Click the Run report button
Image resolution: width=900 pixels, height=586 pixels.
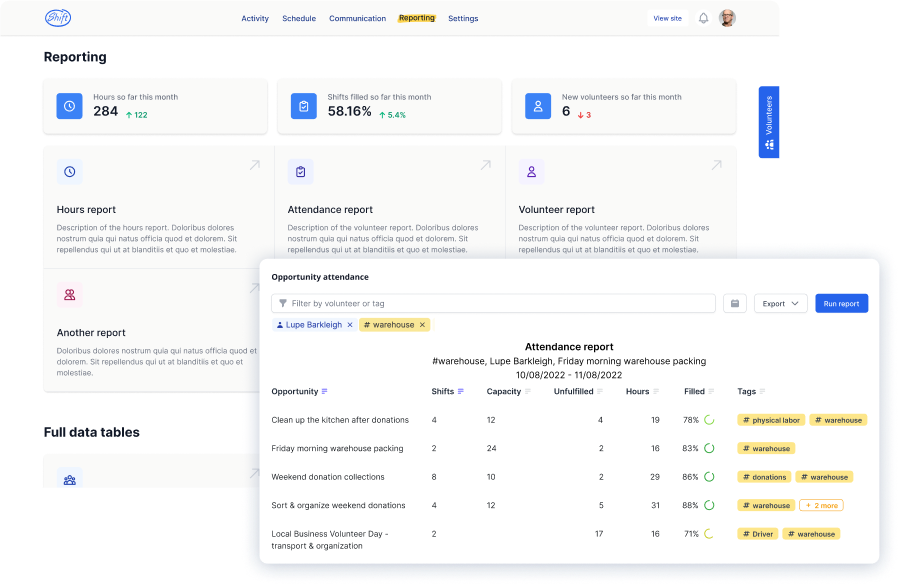coord(841,303)
